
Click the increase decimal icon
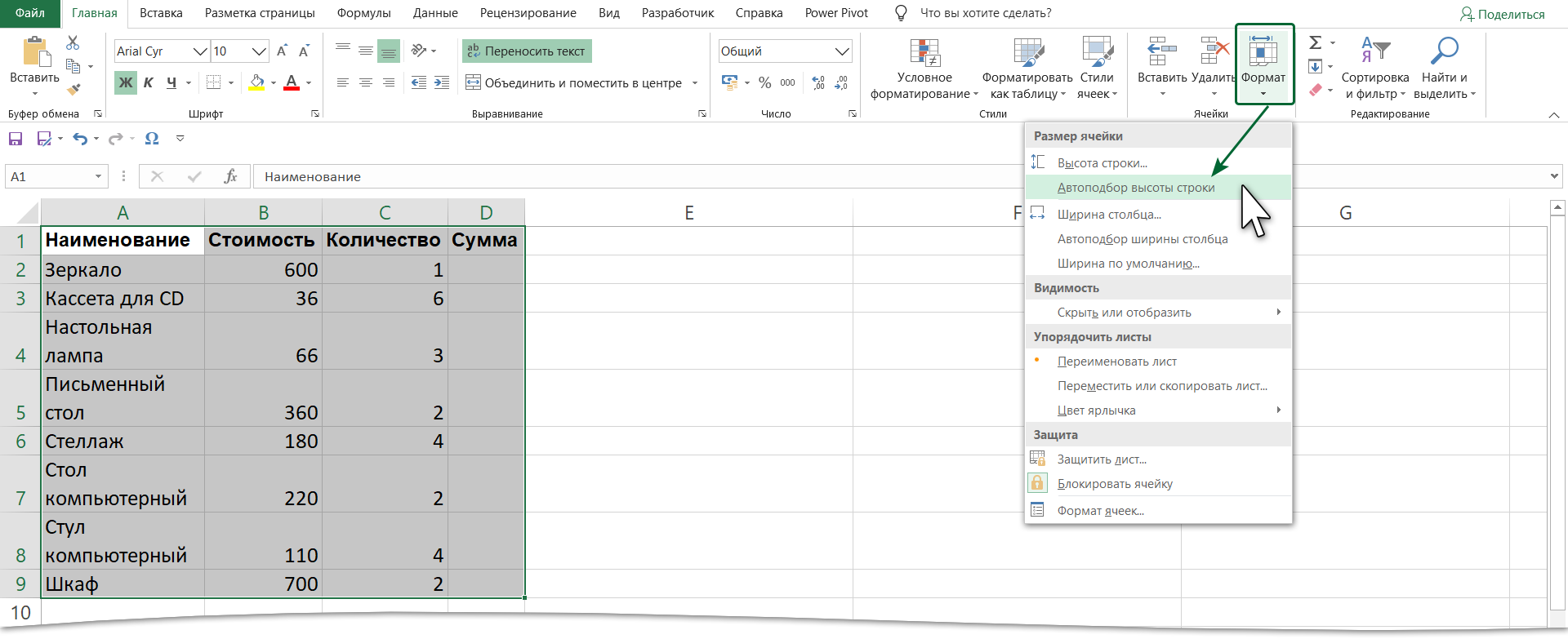coord(818,82)
